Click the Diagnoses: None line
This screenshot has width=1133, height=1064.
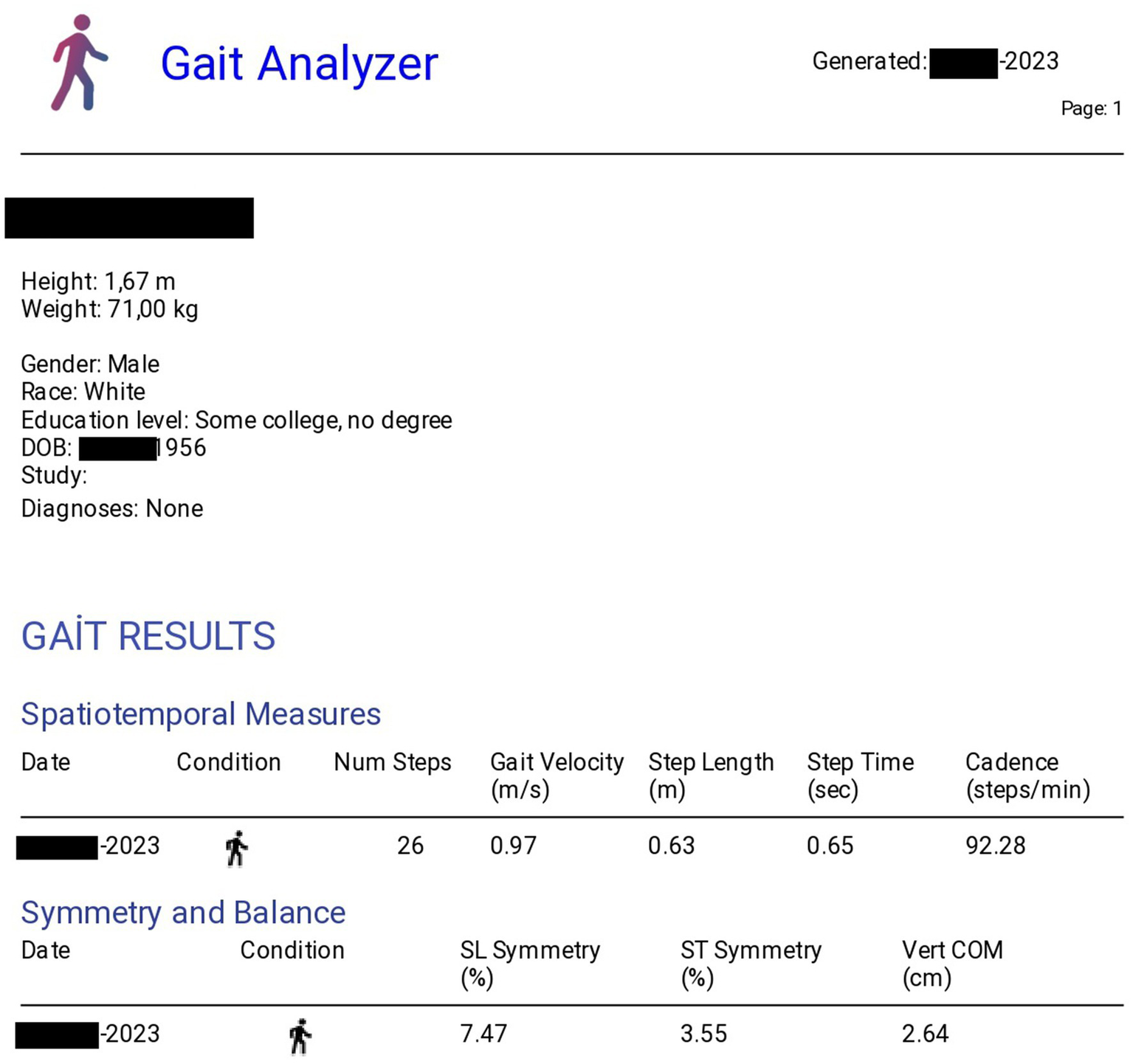(x=112, y=509)
